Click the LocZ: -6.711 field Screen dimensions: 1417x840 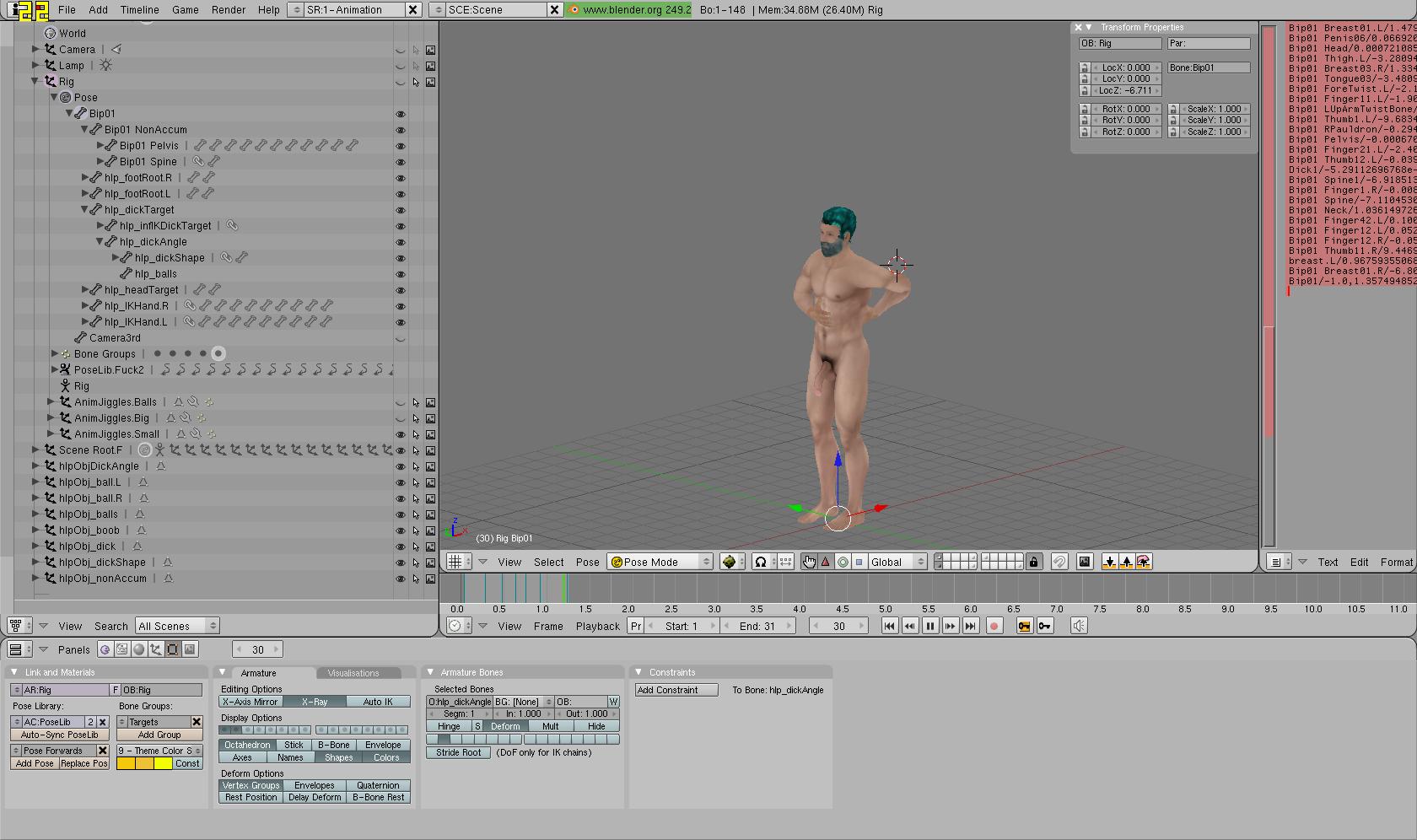click(x=1126, y=90)
